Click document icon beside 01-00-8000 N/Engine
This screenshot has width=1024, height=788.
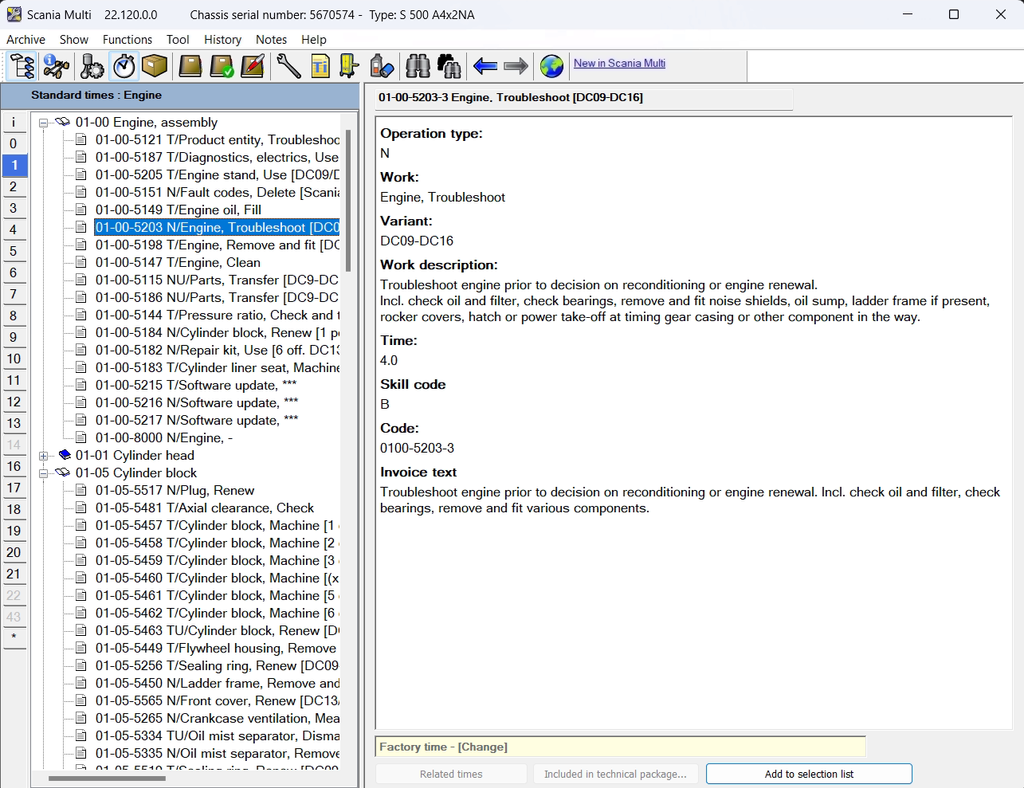(x=81, y=437)
